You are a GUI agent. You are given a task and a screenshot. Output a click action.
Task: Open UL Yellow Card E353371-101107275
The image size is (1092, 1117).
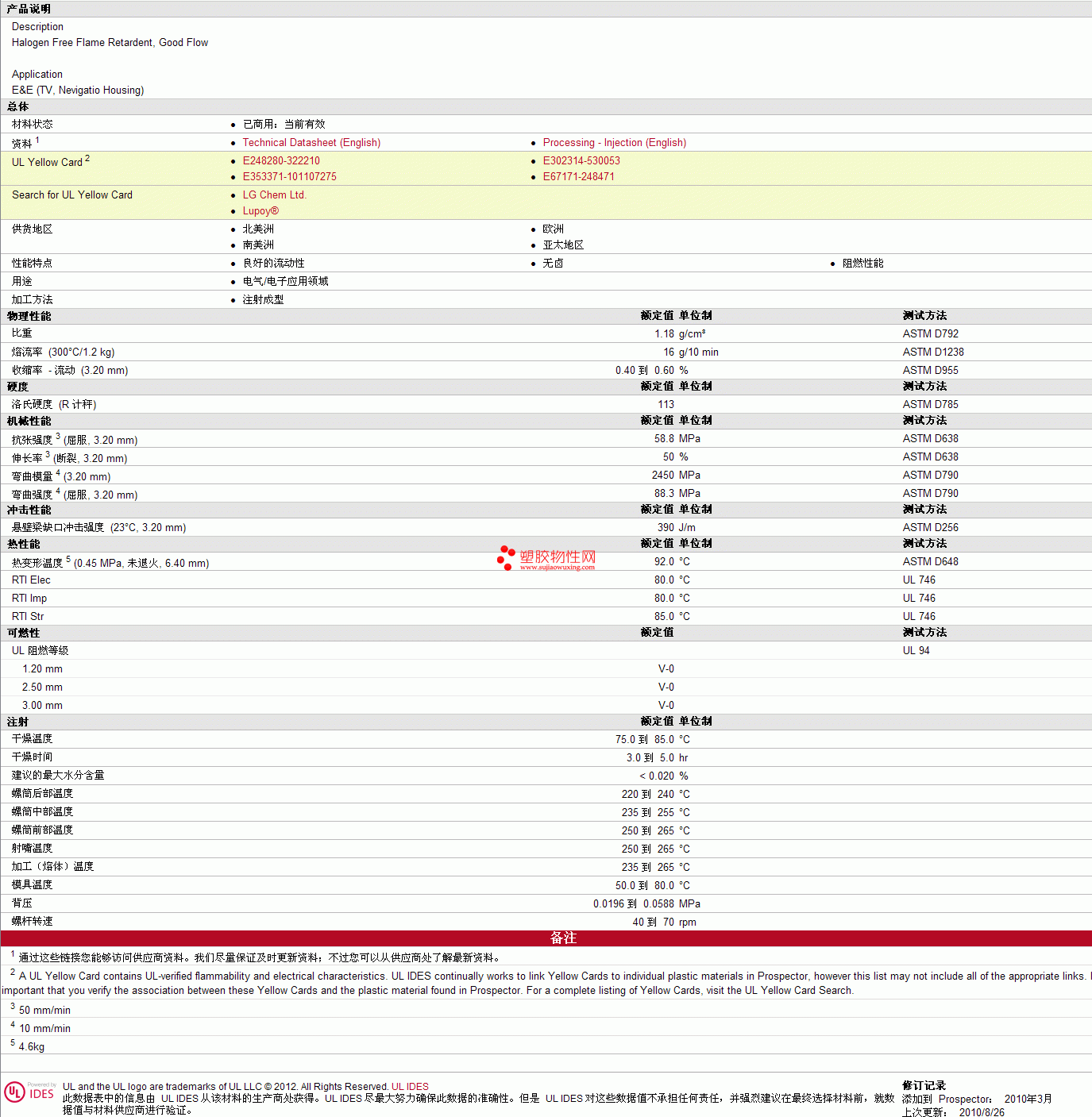[x=290, y=177]
